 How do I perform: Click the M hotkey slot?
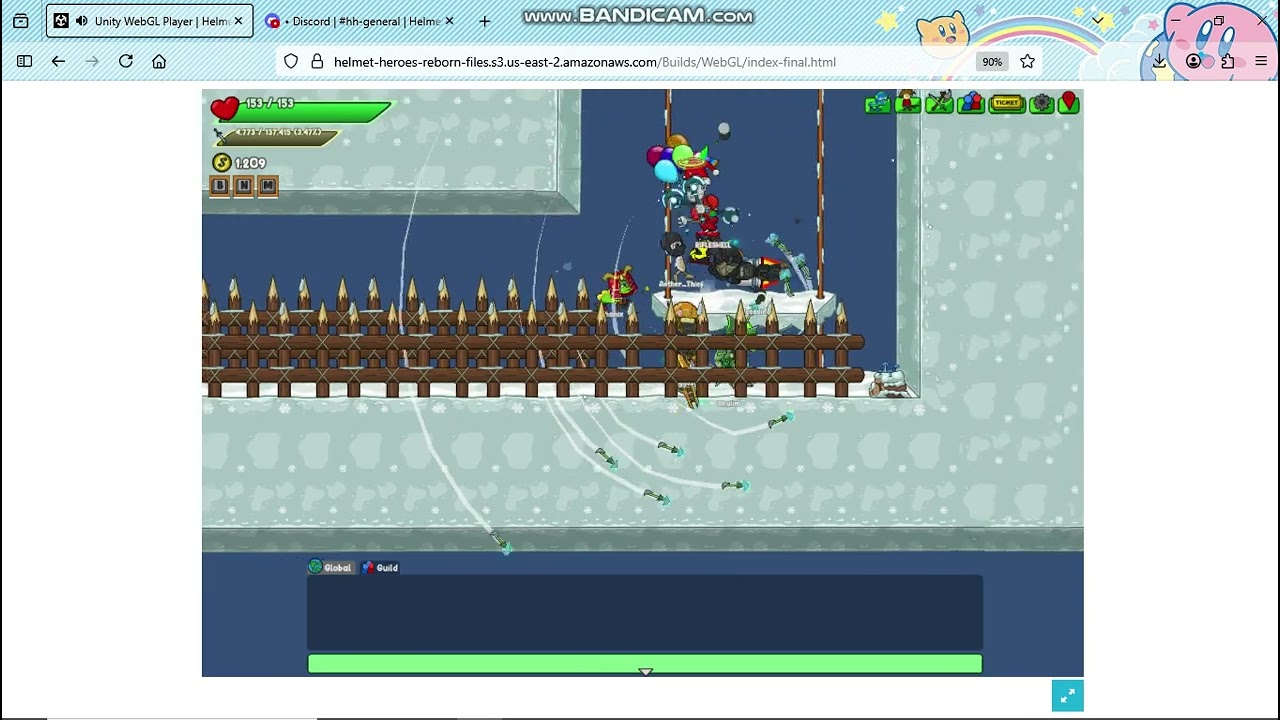[268, 185]
